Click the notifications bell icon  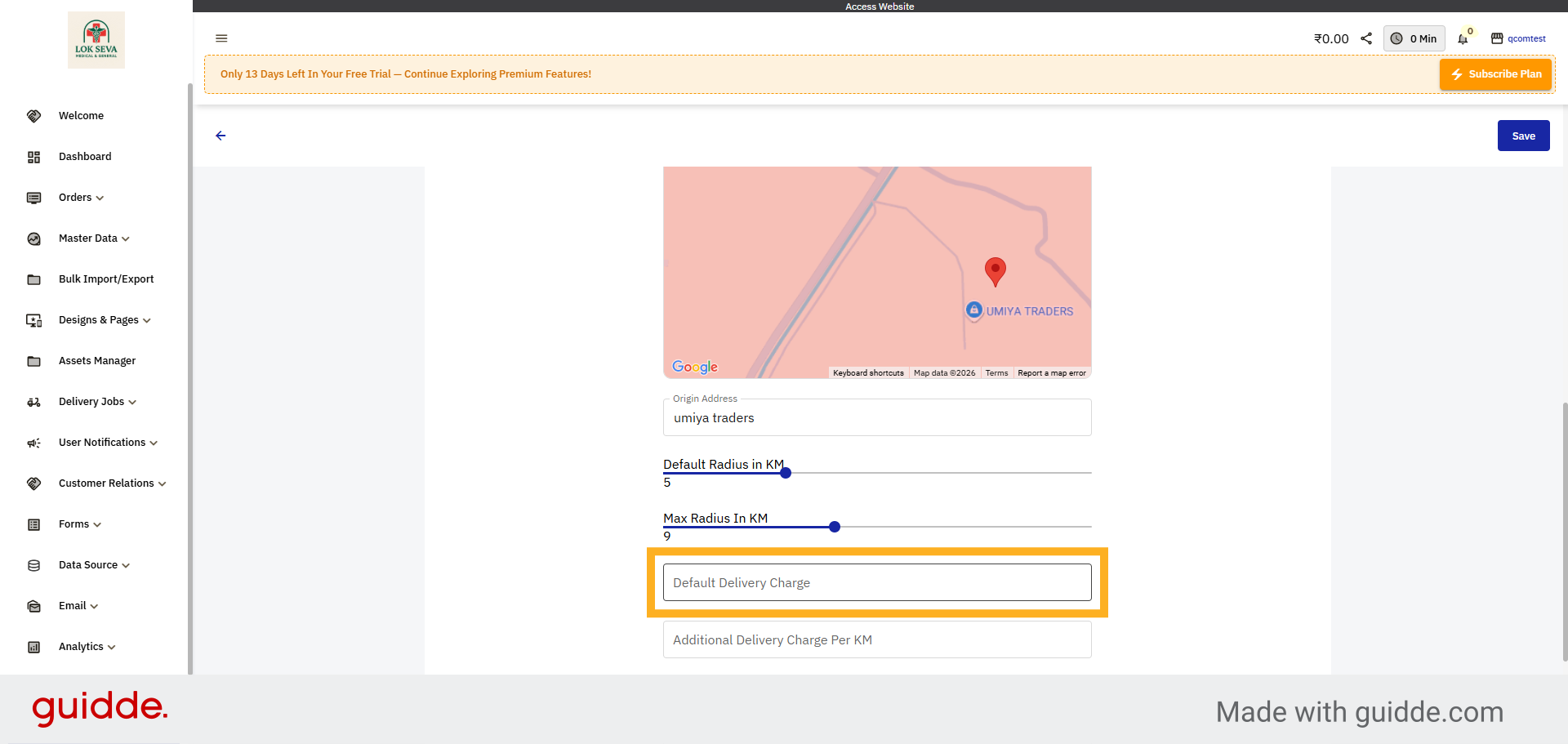pos(1463,38)
